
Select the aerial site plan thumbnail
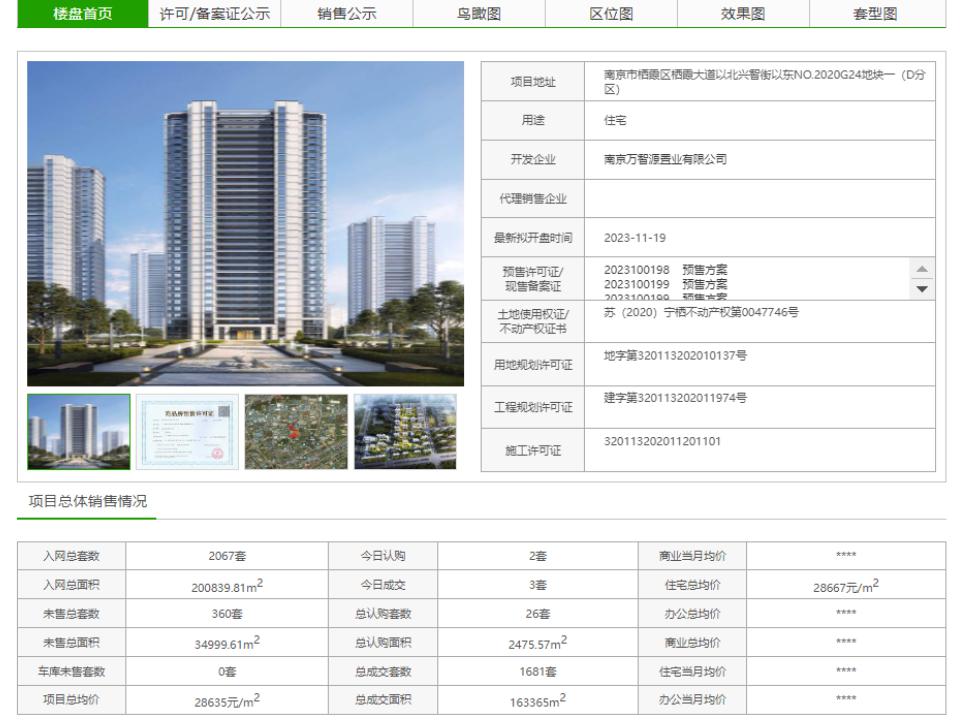tap(406, 432)
